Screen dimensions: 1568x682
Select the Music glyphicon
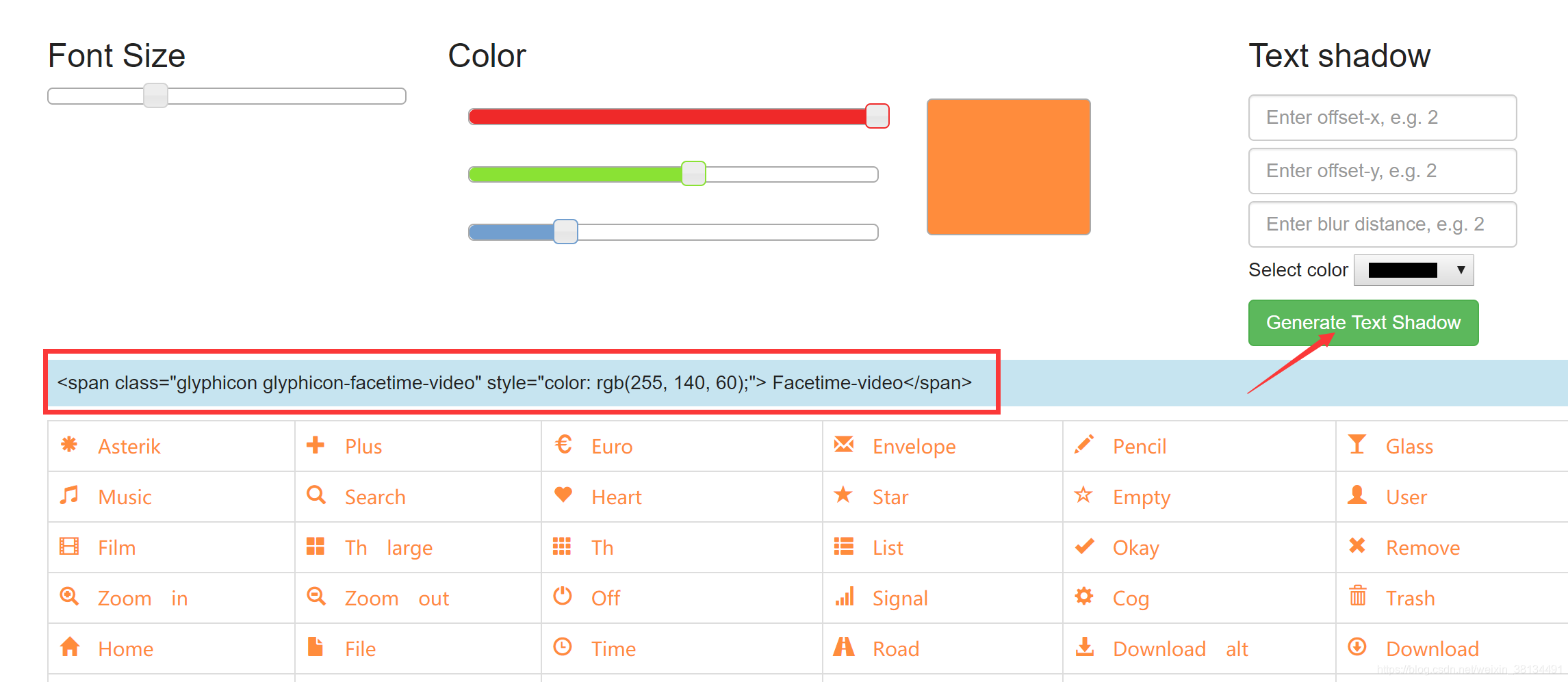pos(124,497)
